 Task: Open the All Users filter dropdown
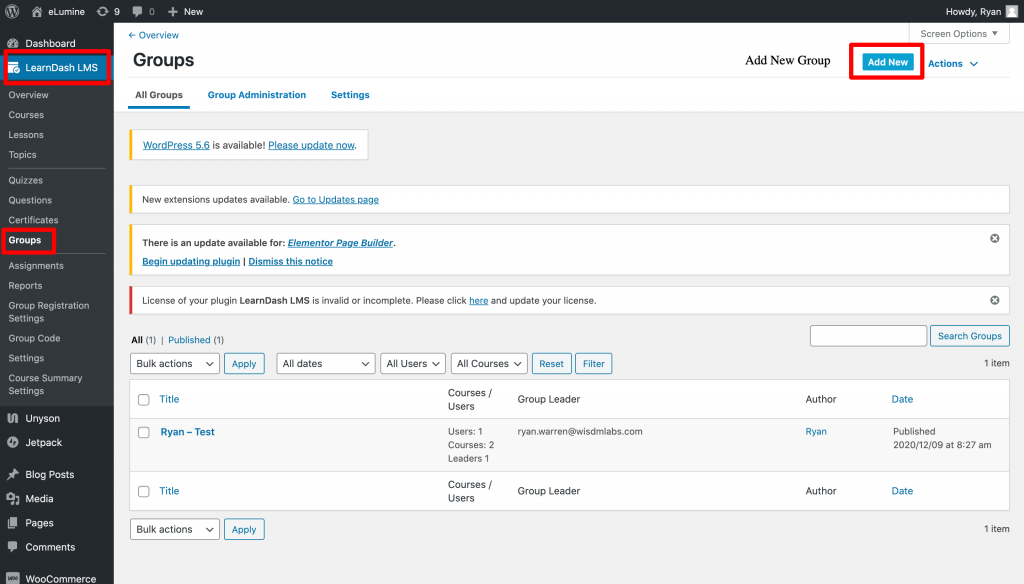tap(413, 363)
